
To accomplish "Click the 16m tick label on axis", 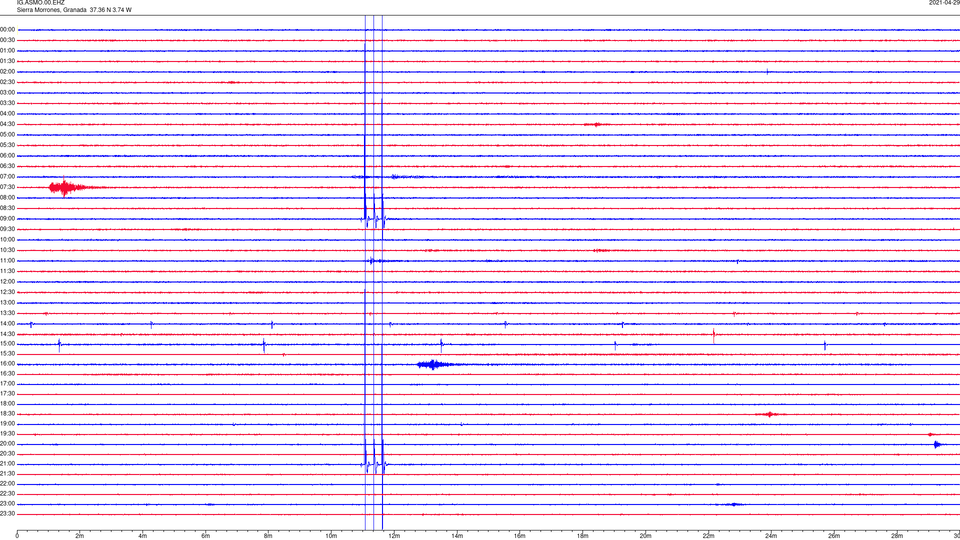I will pyautogui.click(x=520, y=536).
